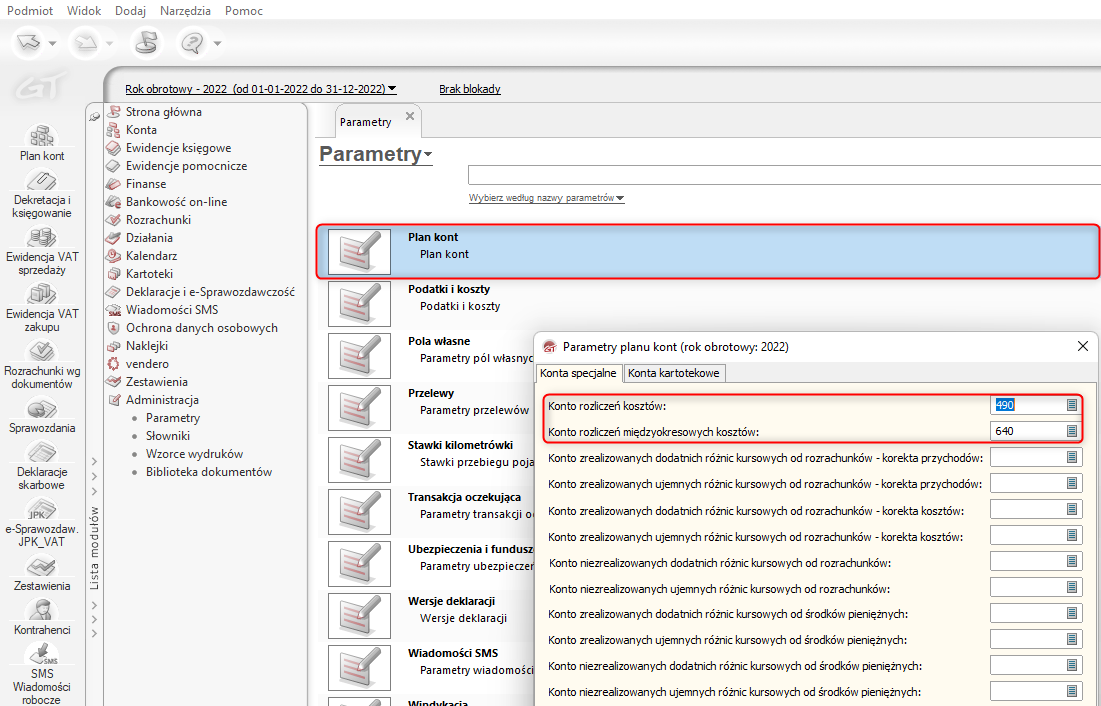
Task: Close the Parametry tab
Action: pos(409,117)
